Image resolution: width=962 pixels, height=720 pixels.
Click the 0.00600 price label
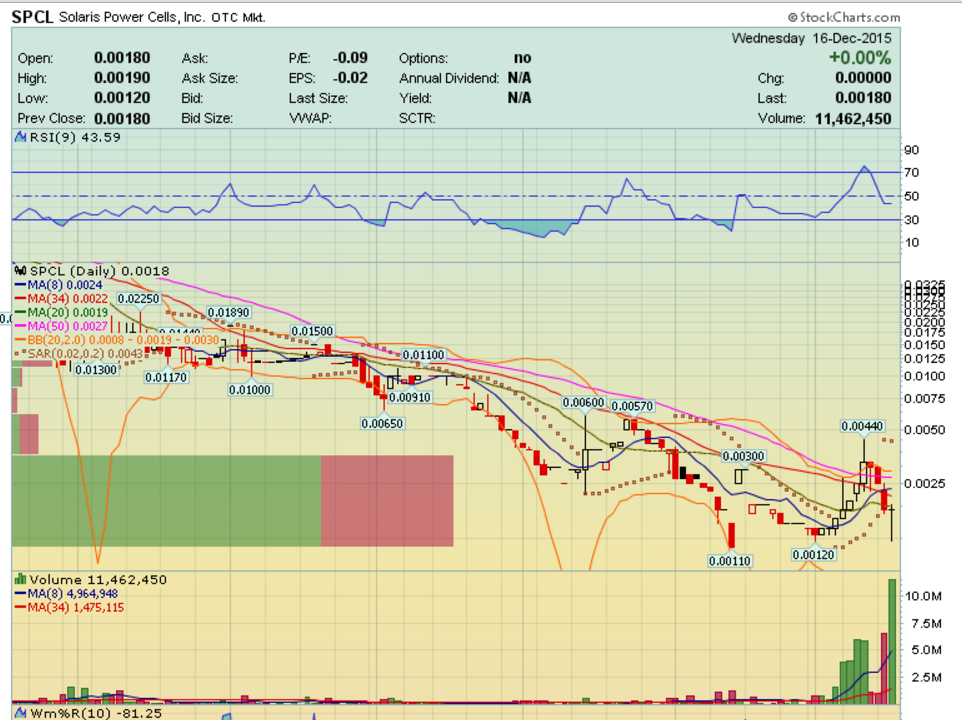pos(583,402)
